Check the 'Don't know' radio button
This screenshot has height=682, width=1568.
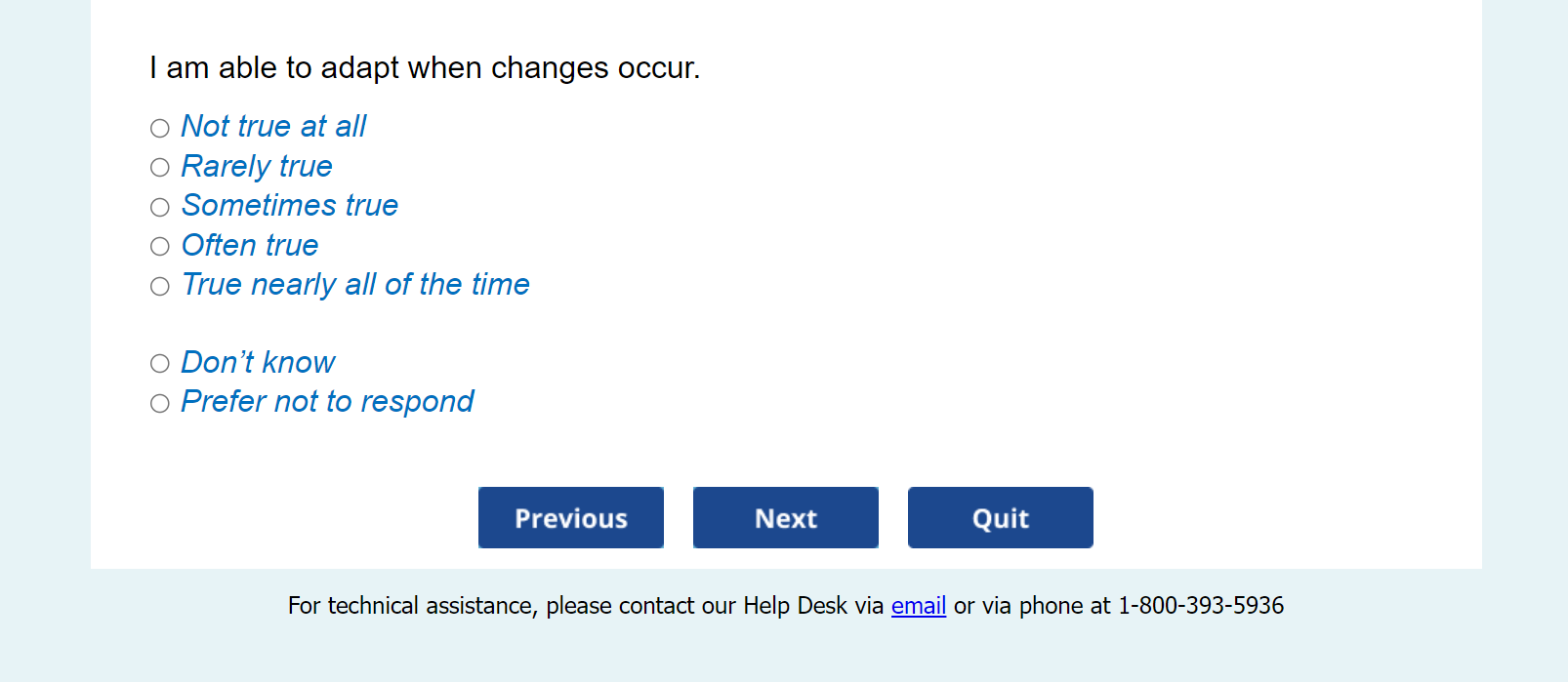[160, 364]
